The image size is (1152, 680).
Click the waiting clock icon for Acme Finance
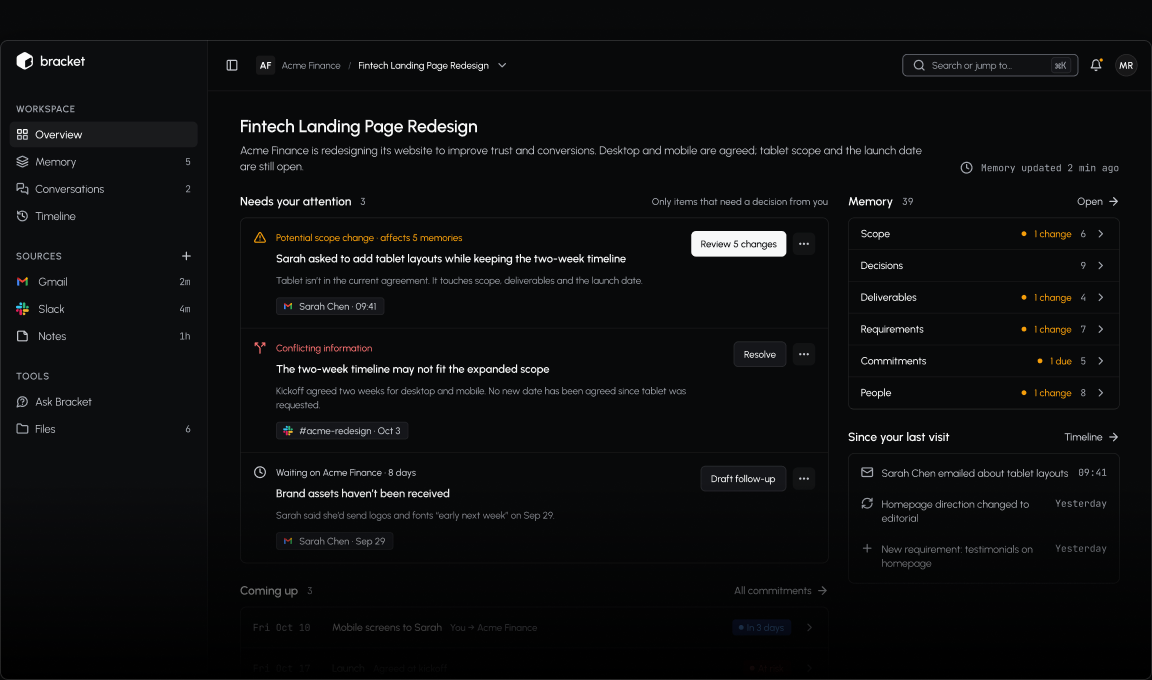click(x=260, y=472)
